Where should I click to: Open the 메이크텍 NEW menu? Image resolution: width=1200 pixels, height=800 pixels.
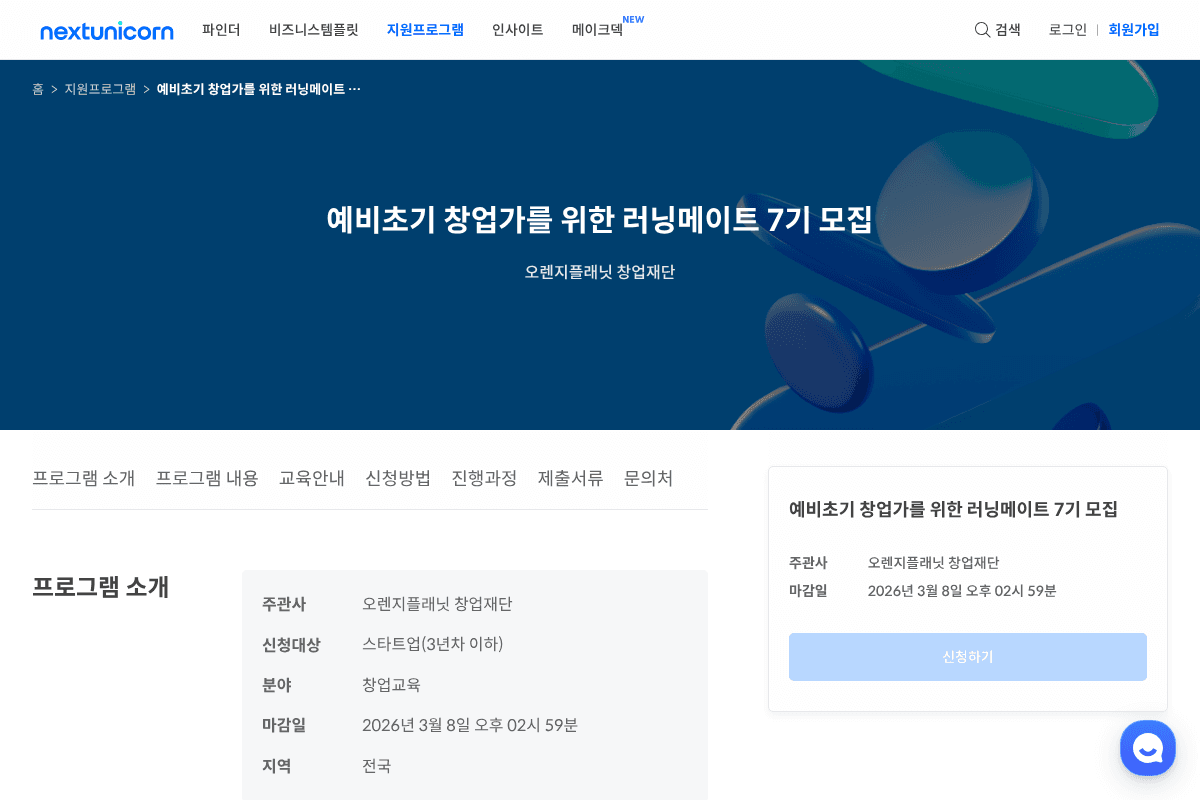pyautogui.click(x=607, y=28)
